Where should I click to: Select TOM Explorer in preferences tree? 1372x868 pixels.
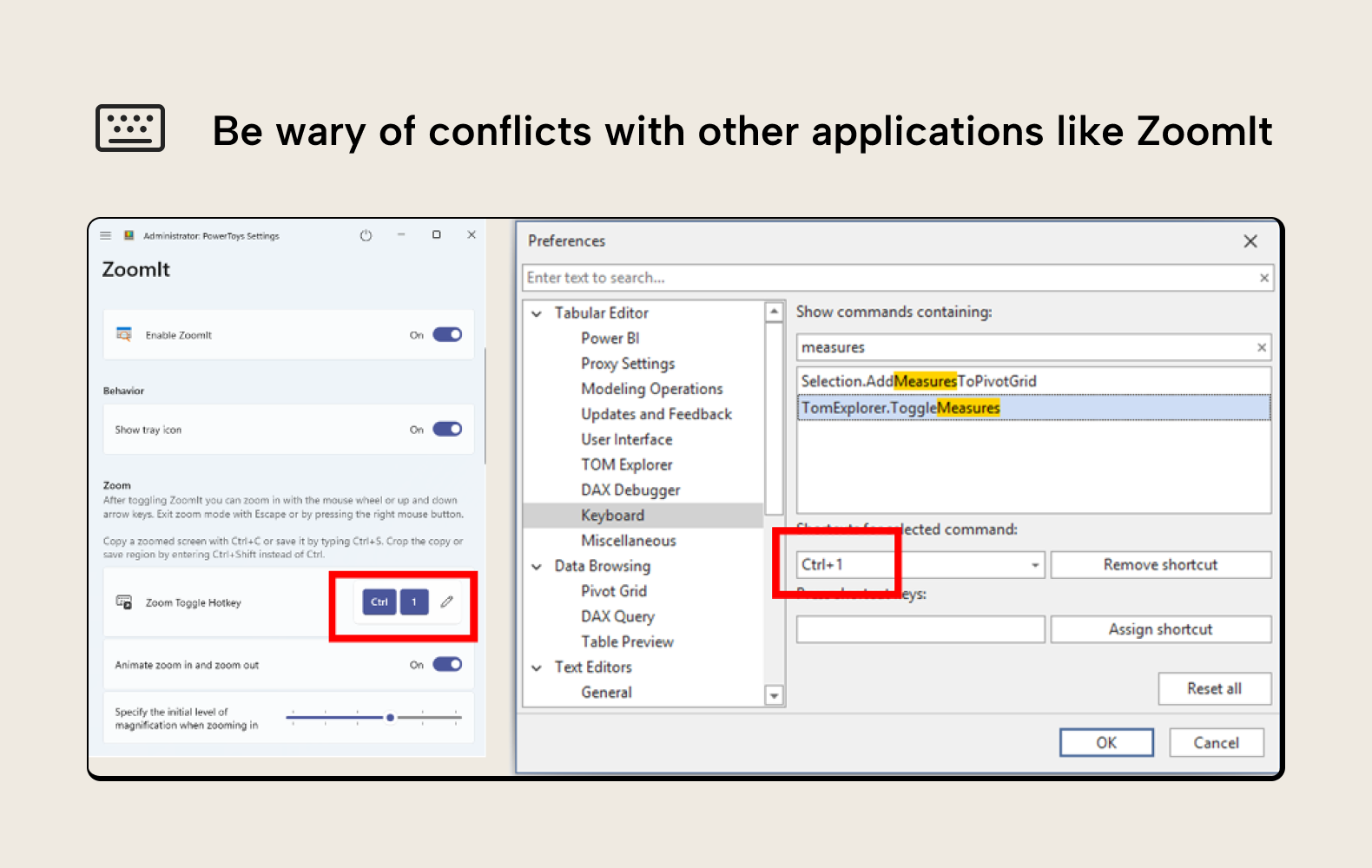coord(627,464)
